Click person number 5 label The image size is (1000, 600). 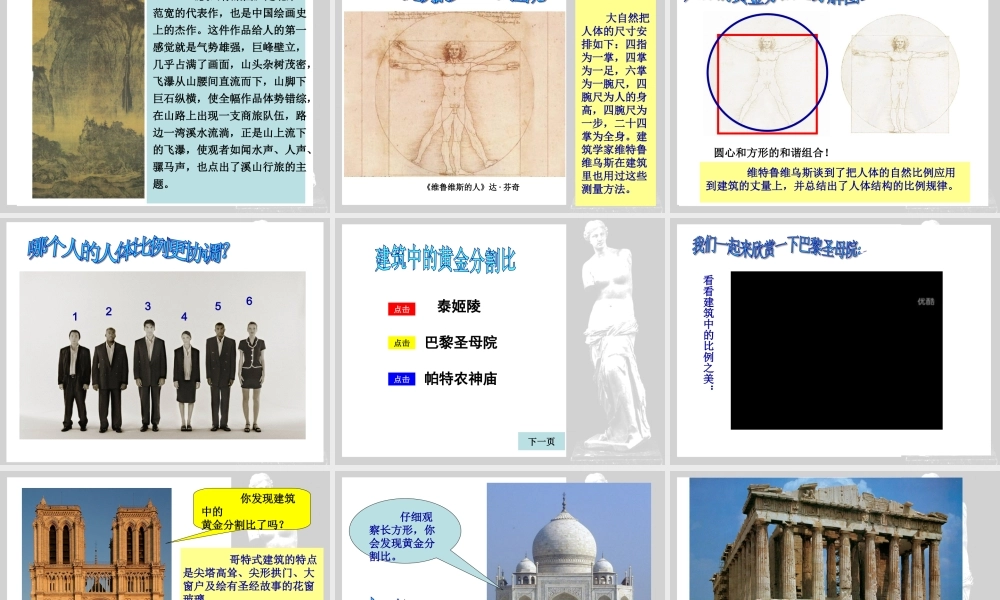(x=217, y=306)
